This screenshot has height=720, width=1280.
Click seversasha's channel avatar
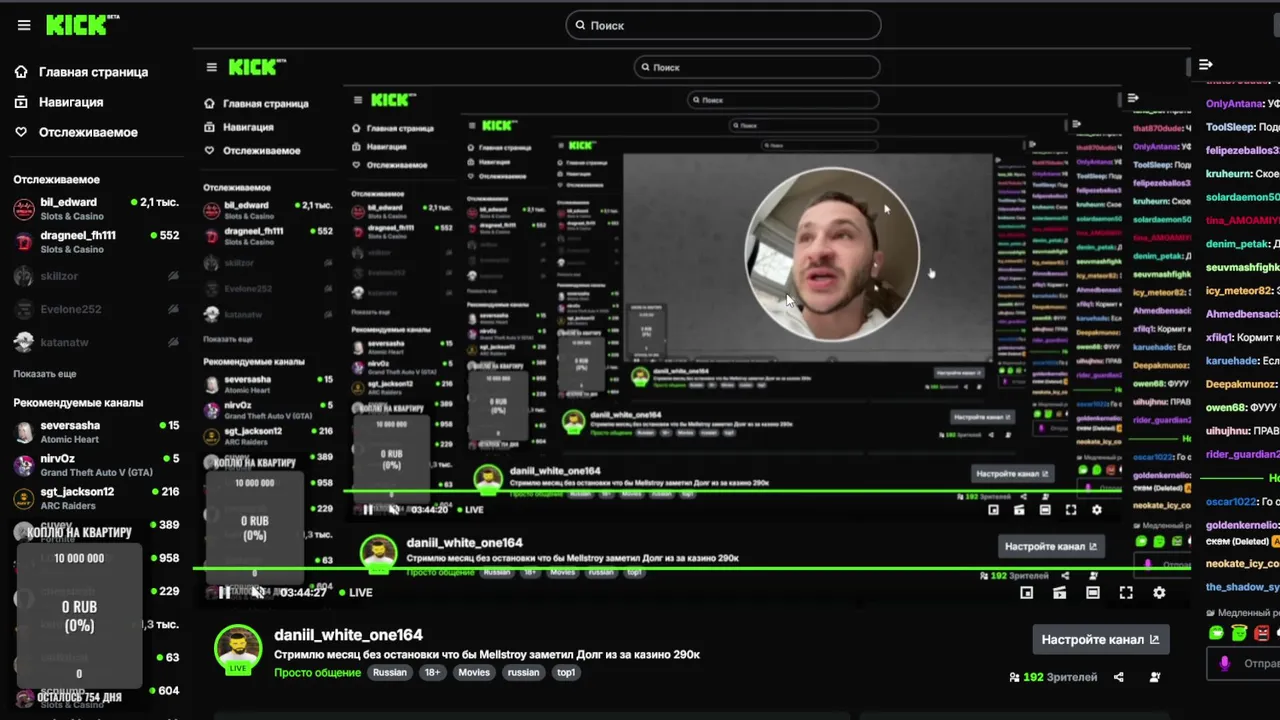[23, 432]
